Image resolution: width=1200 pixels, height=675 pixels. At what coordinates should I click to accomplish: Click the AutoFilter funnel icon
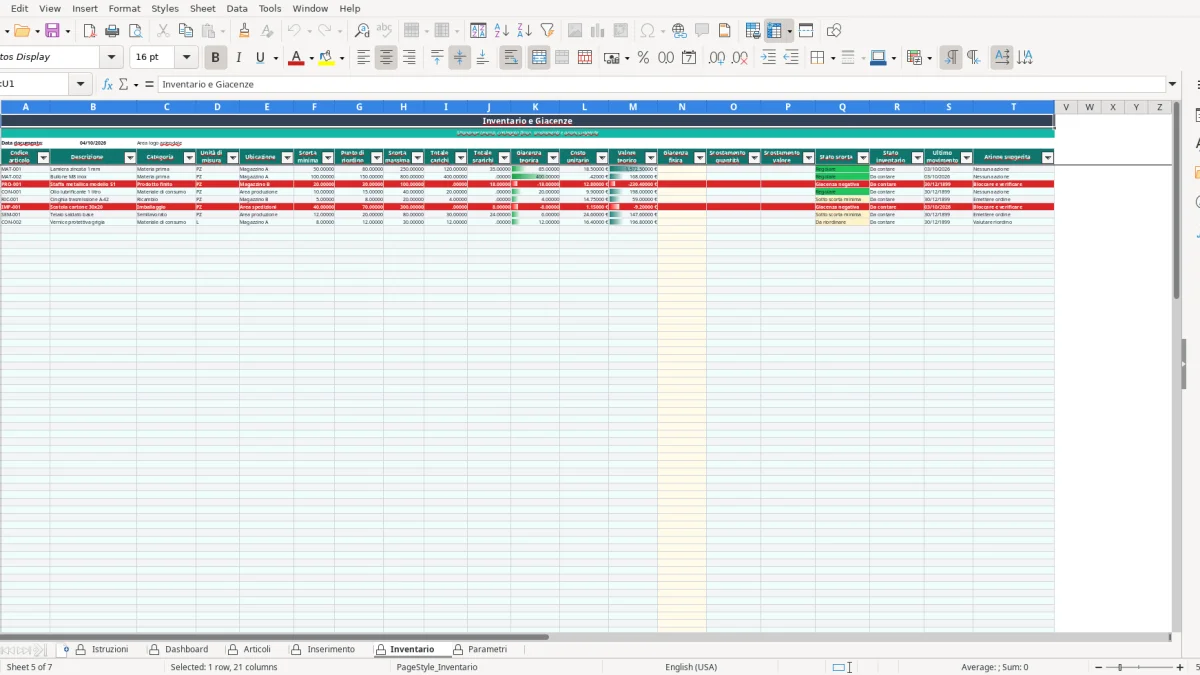[x=547, y=31]
